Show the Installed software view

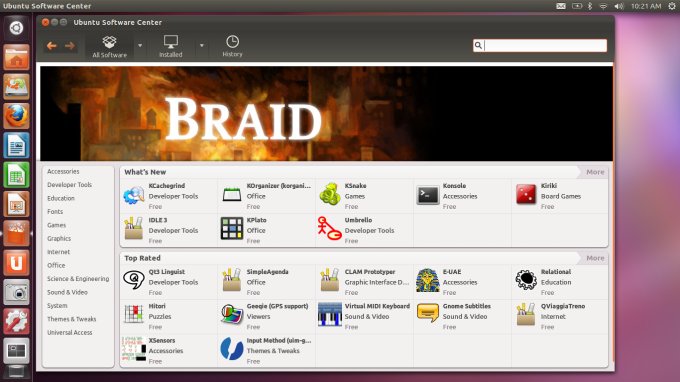point(171,46)
